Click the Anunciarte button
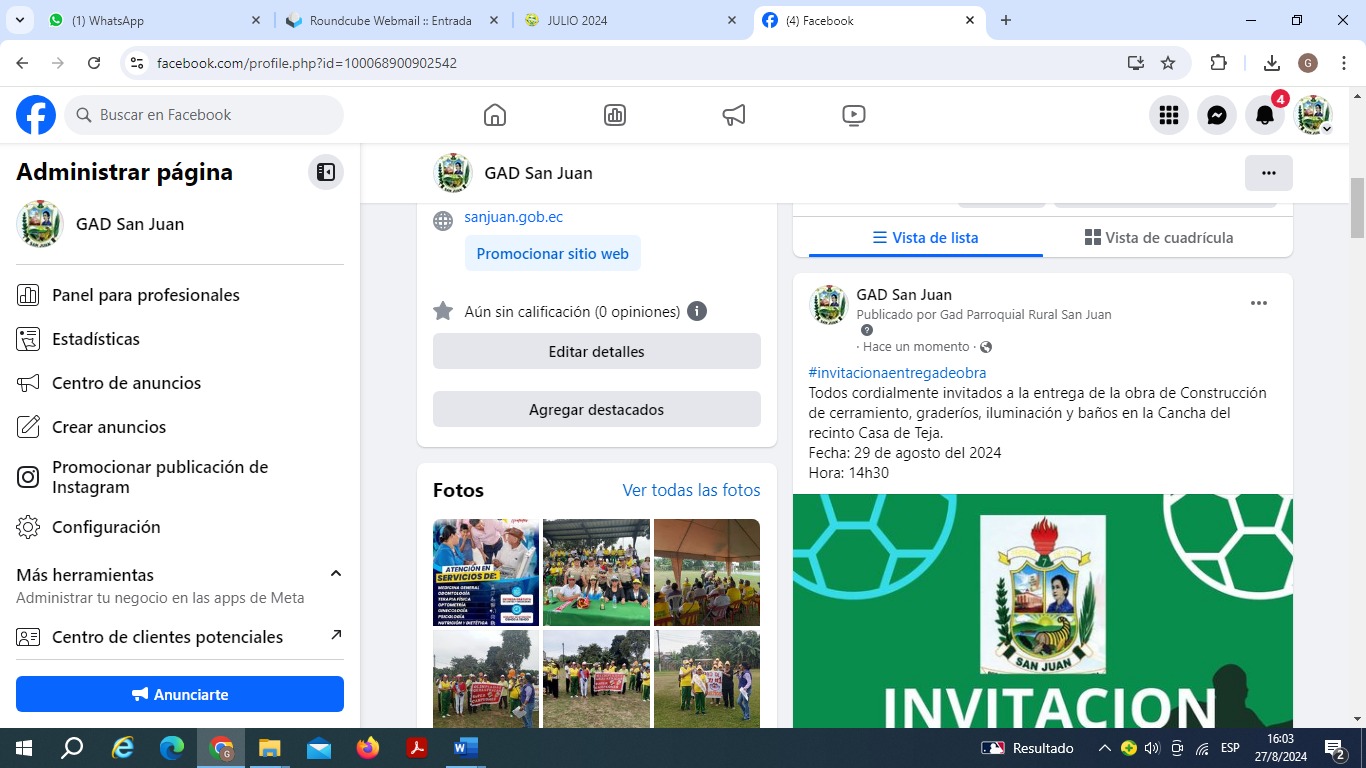1366x768 pixels. click(x=180, y=694)
